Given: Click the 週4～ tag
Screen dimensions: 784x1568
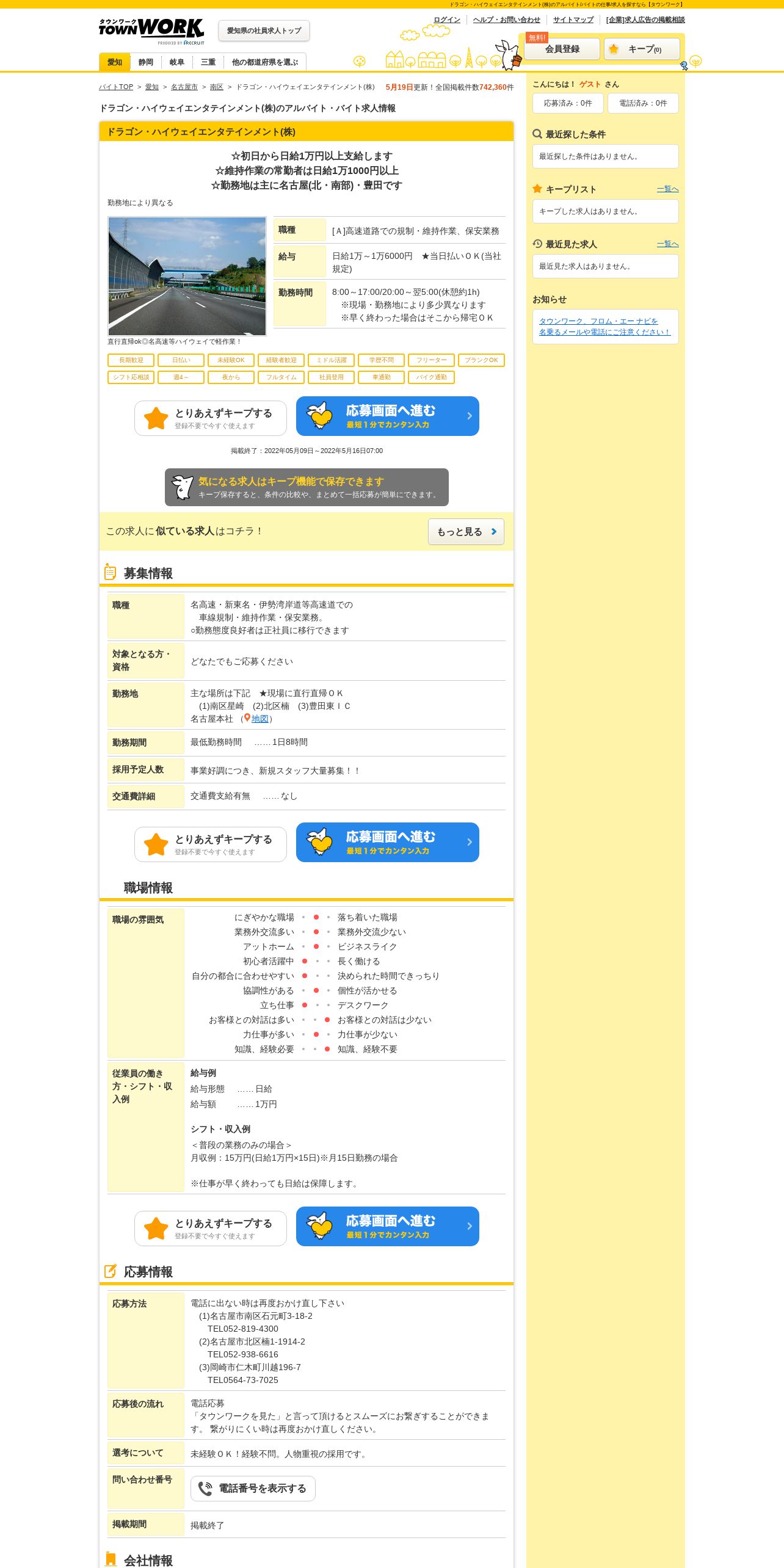Looking at the screenshot, I should click(x=181, y=377).
